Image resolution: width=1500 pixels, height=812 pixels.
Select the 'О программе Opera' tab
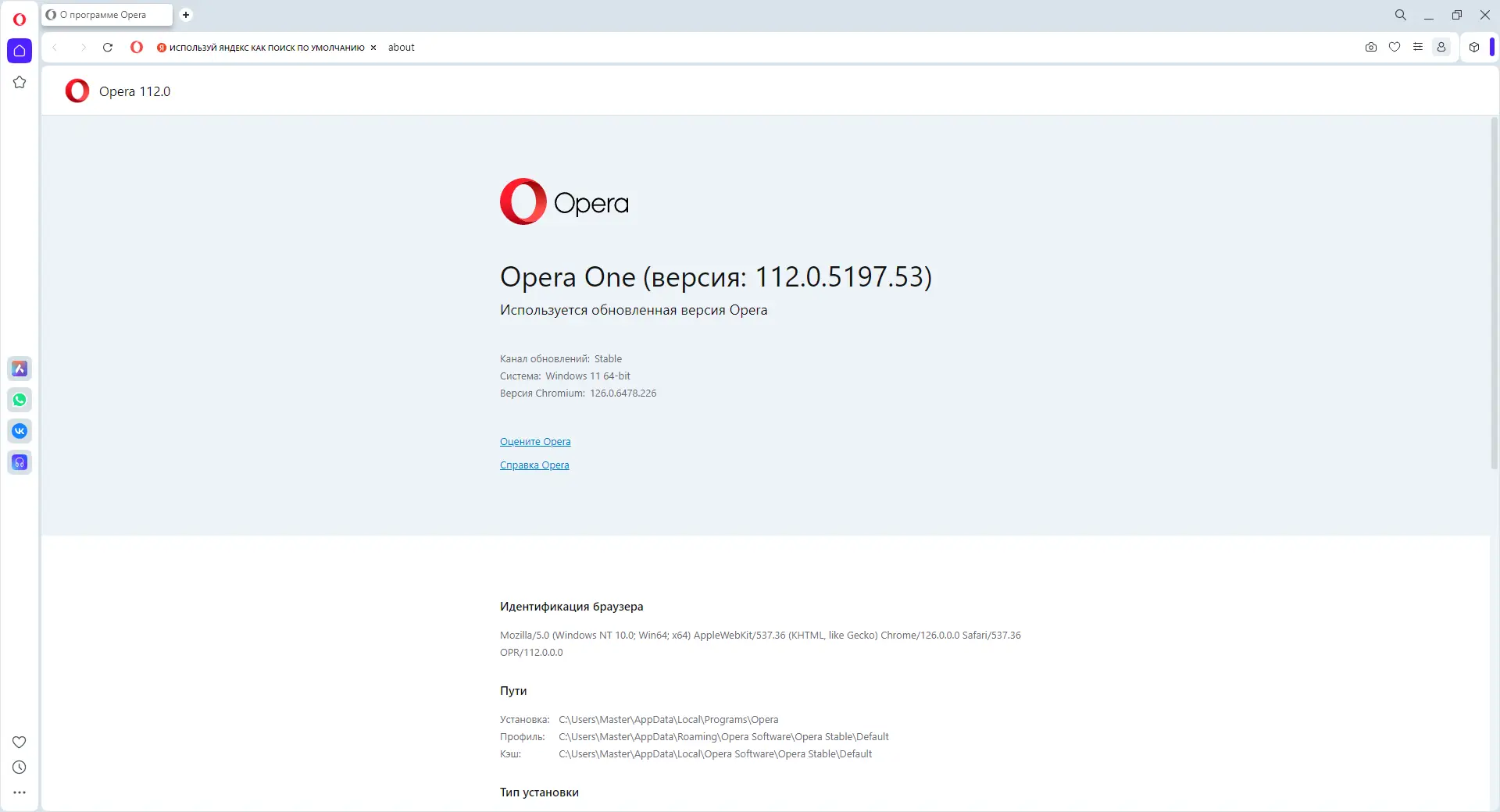[103, 15]
